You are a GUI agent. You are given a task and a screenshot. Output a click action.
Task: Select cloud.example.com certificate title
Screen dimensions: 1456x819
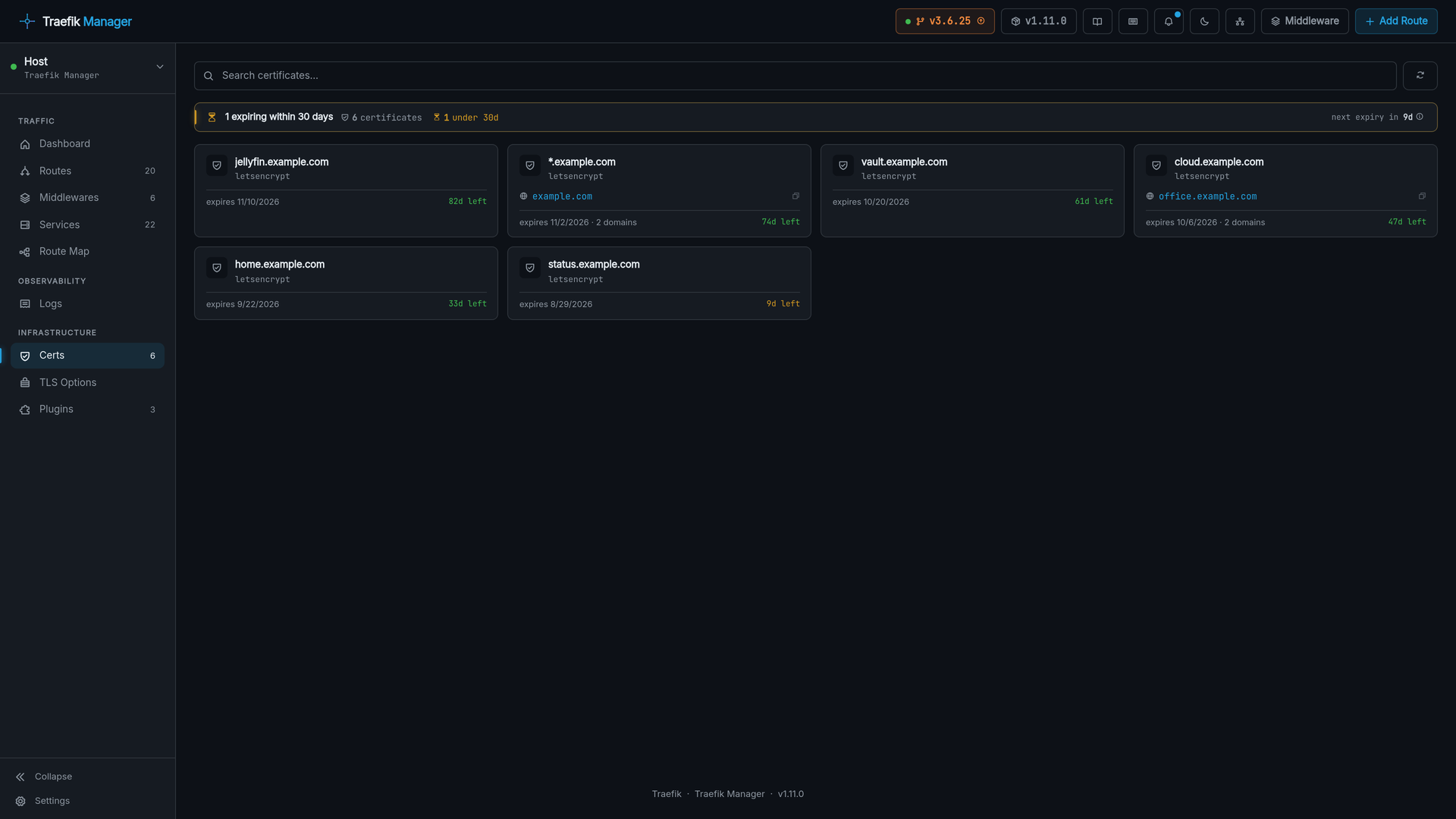(x=1219, y=162)
